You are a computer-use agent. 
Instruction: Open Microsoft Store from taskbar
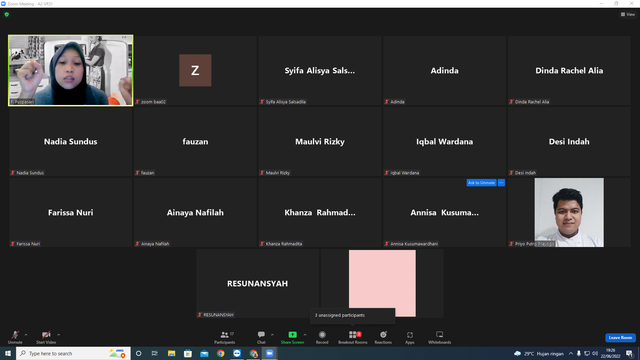(188, 353)
